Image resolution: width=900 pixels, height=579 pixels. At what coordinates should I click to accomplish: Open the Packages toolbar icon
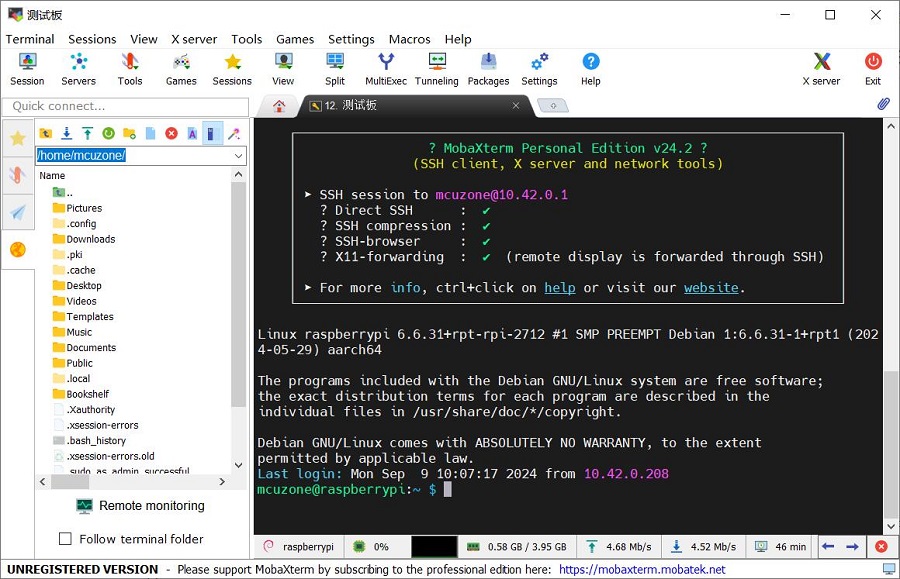pyautogui.click(x=488, y=69)
